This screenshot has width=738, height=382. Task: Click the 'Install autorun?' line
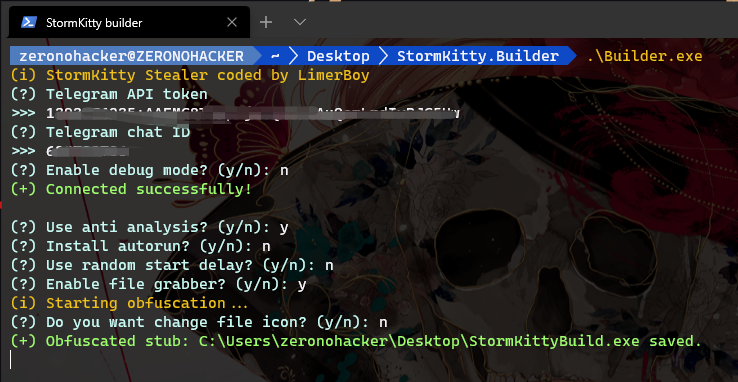click(140, 246)
